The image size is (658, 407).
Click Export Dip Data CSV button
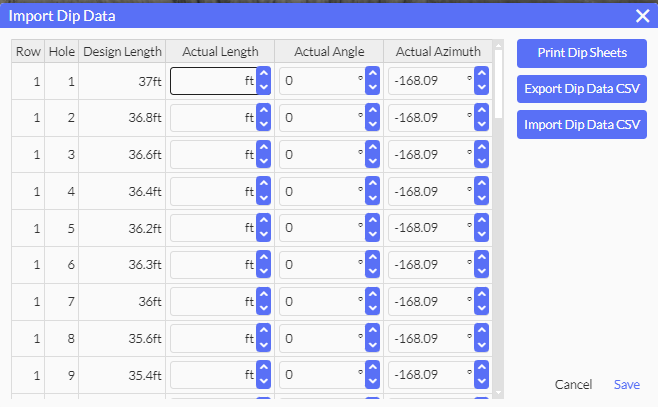coord(582,89)
